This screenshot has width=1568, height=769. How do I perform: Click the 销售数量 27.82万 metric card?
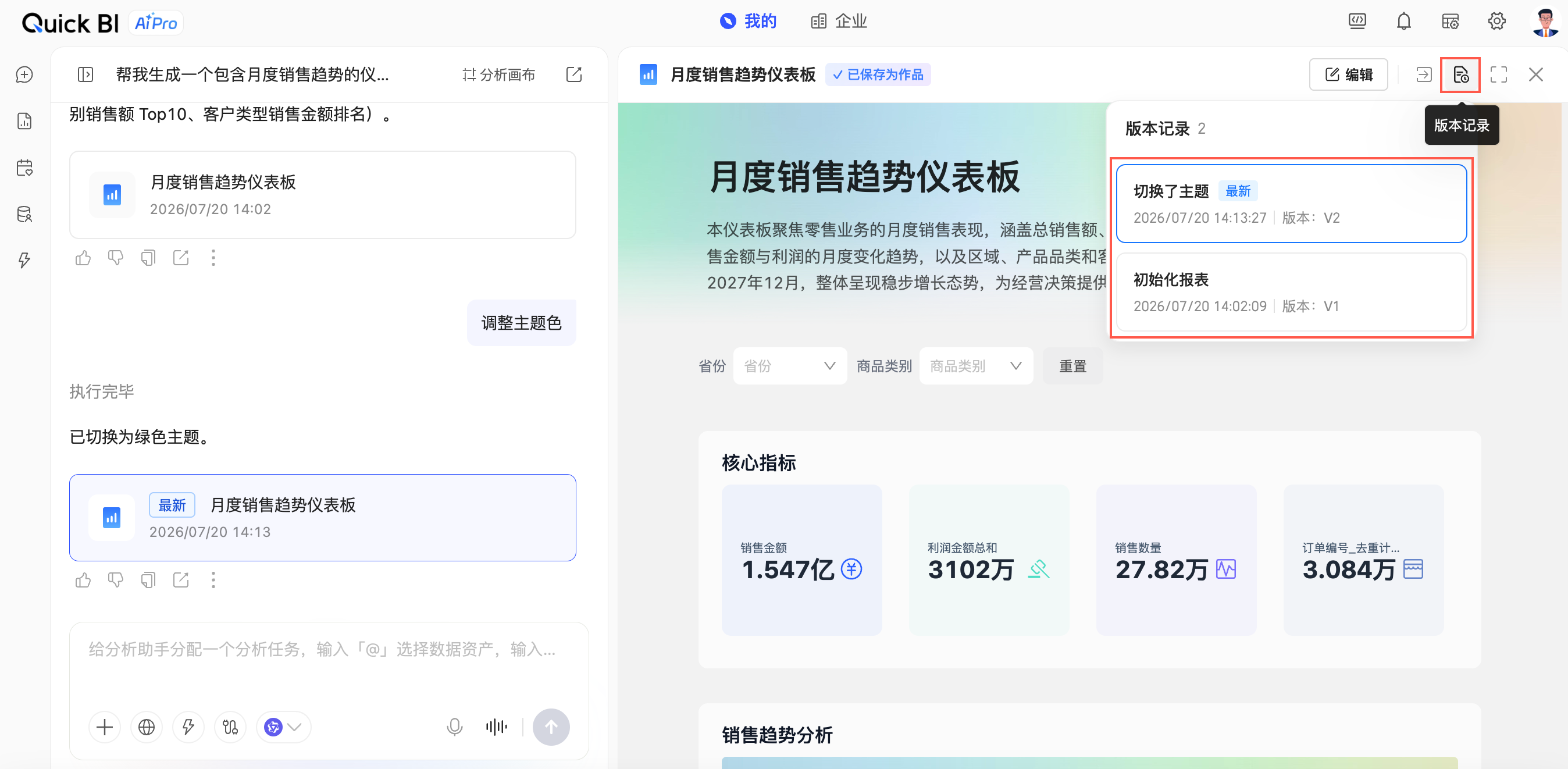point(1177,560)
